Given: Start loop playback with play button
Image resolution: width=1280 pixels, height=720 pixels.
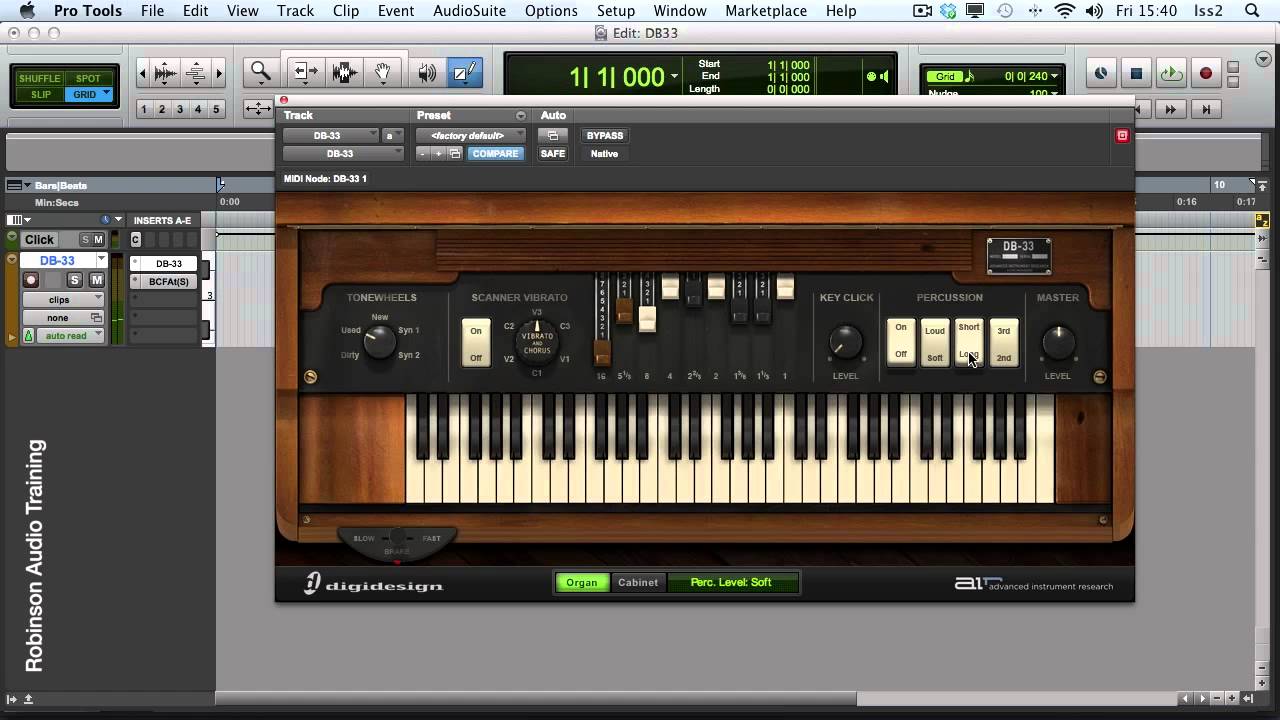Looking at the screenshot, I should coord(1171,73).
